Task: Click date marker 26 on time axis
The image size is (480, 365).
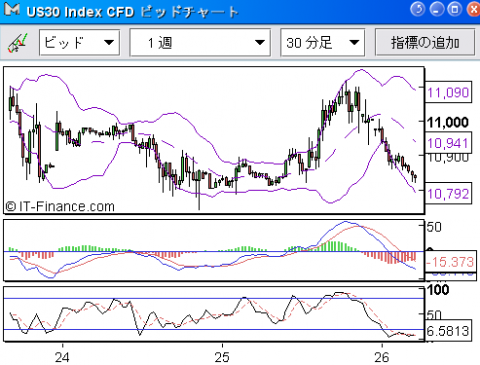Action: tap(382, 357)
